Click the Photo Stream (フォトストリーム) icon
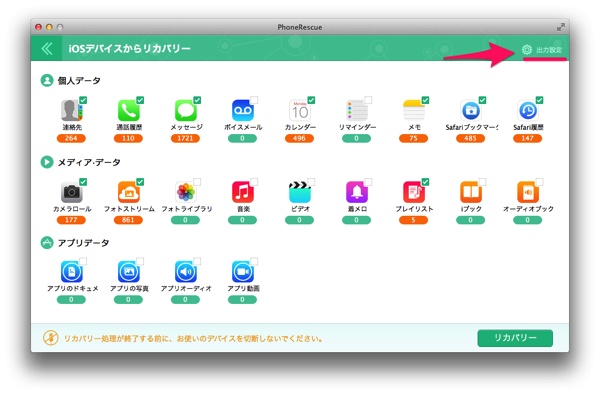The height and width of the screenshot is (395, 600). pos(128,192)
